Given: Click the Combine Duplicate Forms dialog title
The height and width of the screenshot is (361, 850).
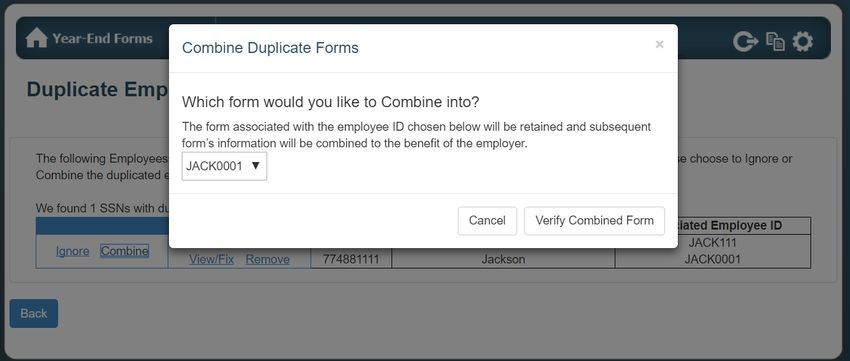Looking at the screenshot, I should pyautogui.click(x=270, y=48).
